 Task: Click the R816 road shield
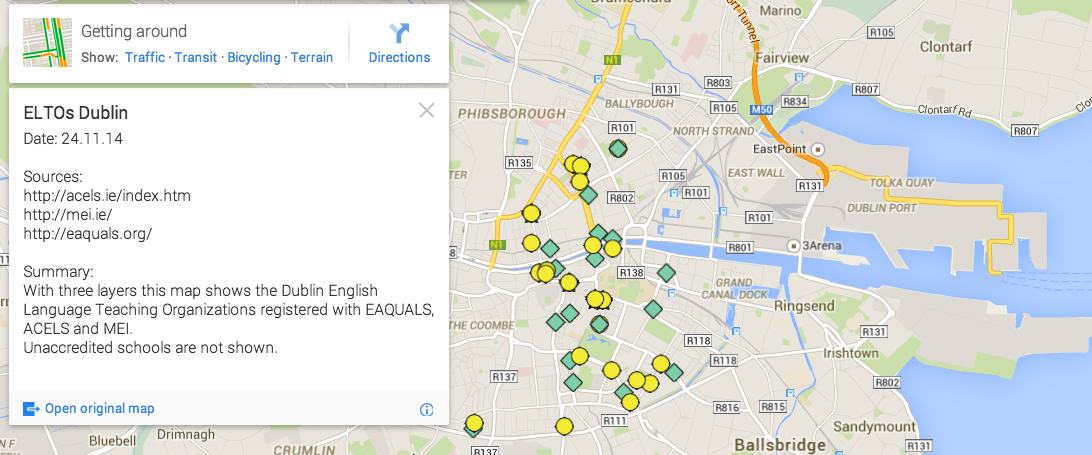(x=727, y=407)
